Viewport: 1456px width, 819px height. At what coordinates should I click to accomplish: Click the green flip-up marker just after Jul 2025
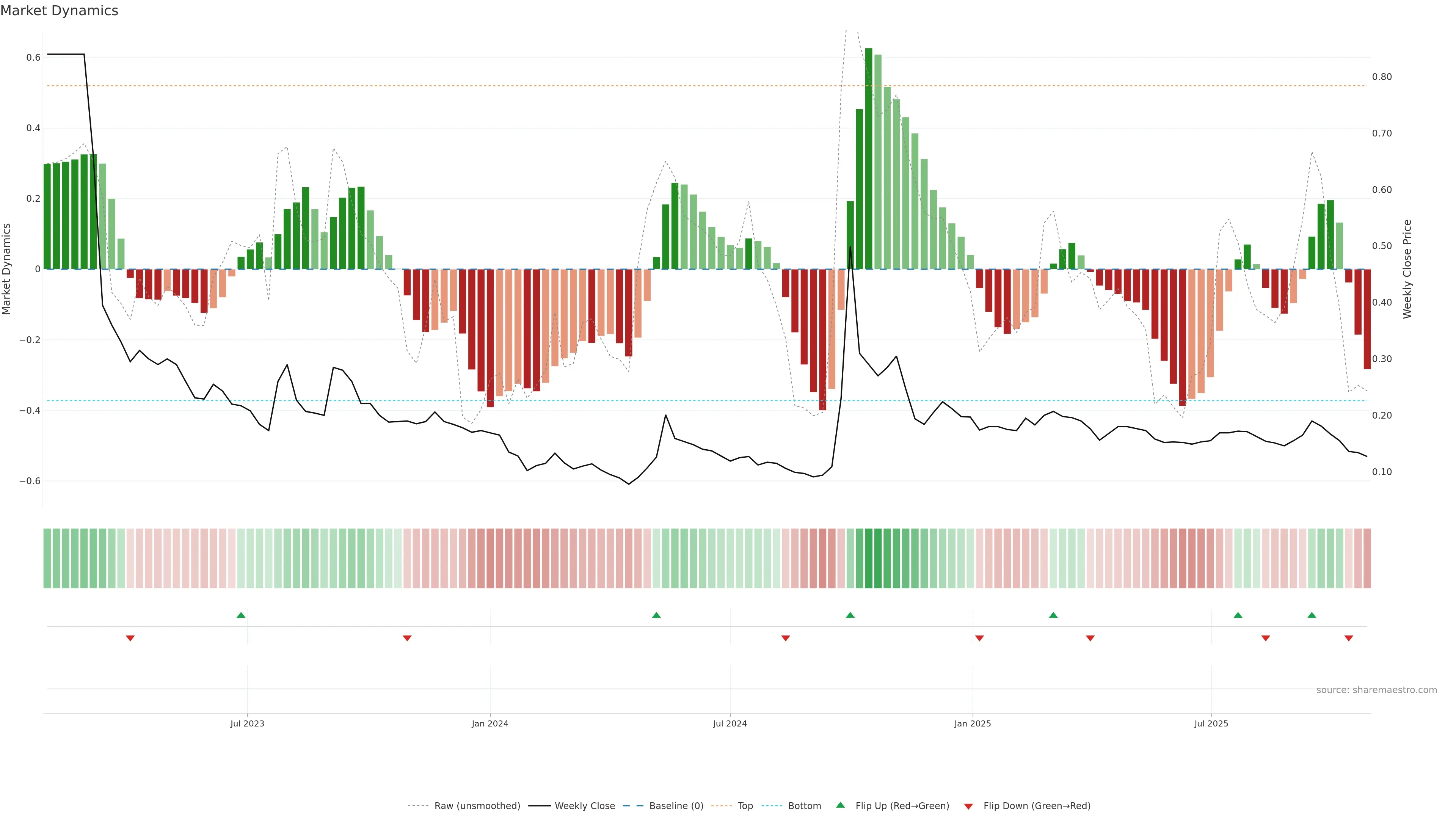coord(1238,615)
